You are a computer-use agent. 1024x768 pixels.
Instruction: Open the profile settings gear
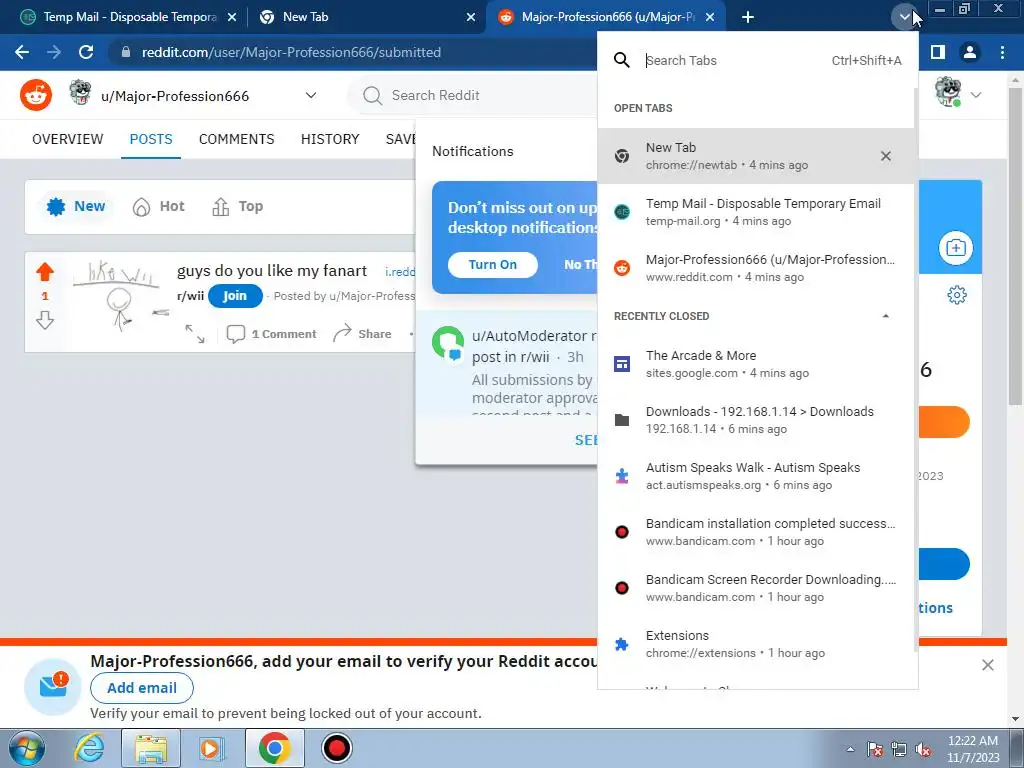[x=957, y=295]
